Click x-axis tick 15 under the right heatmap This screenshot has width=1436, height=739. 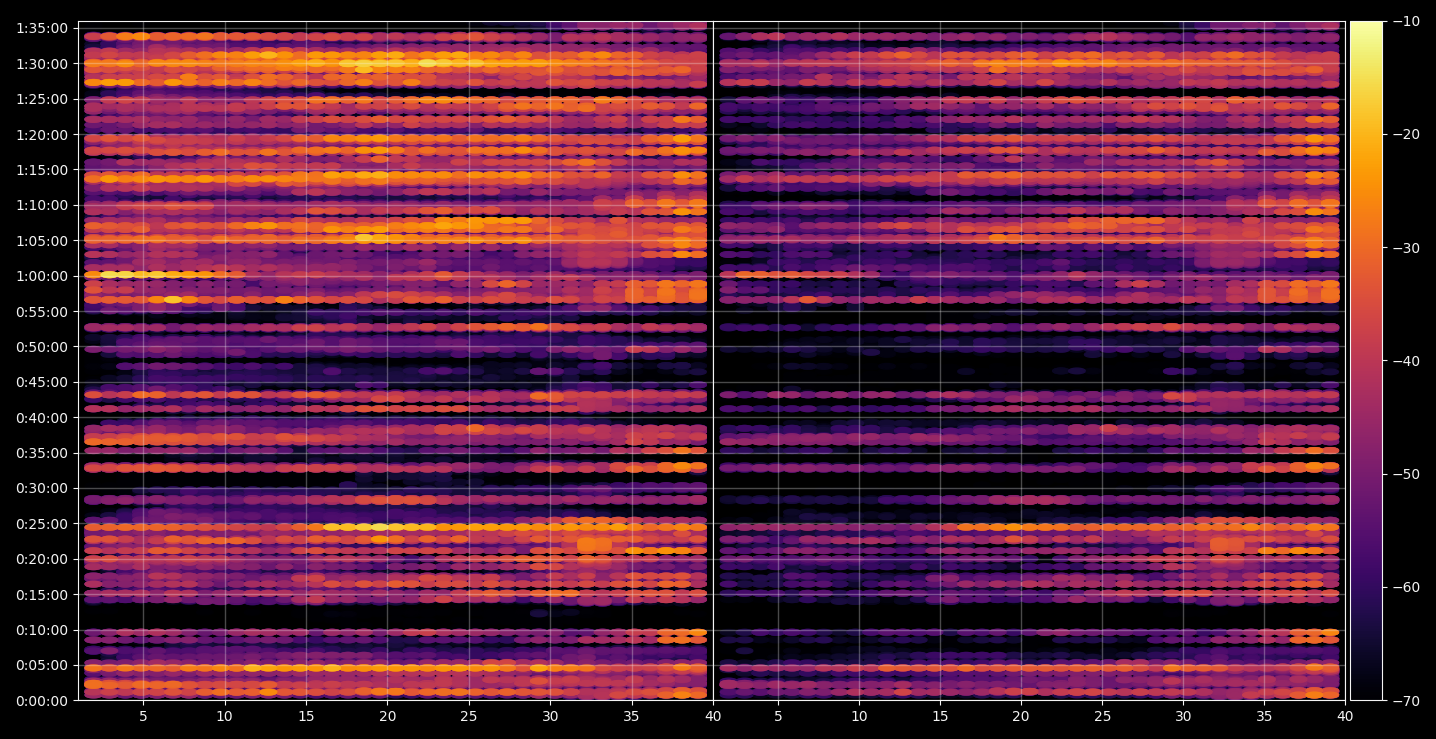[x=939, y=717]
